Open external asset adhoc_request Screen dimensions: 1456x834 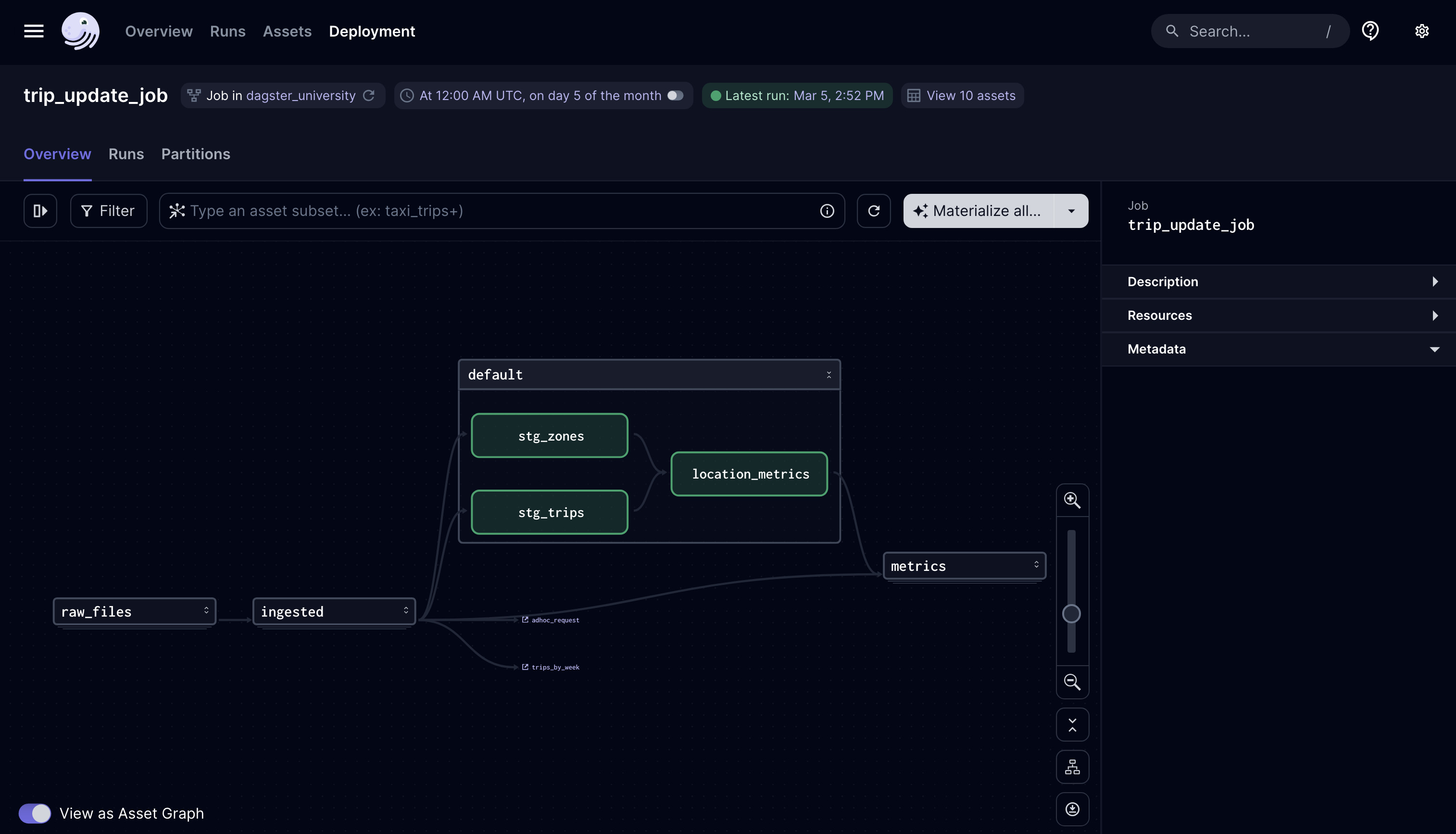click(x=550, y=620)
